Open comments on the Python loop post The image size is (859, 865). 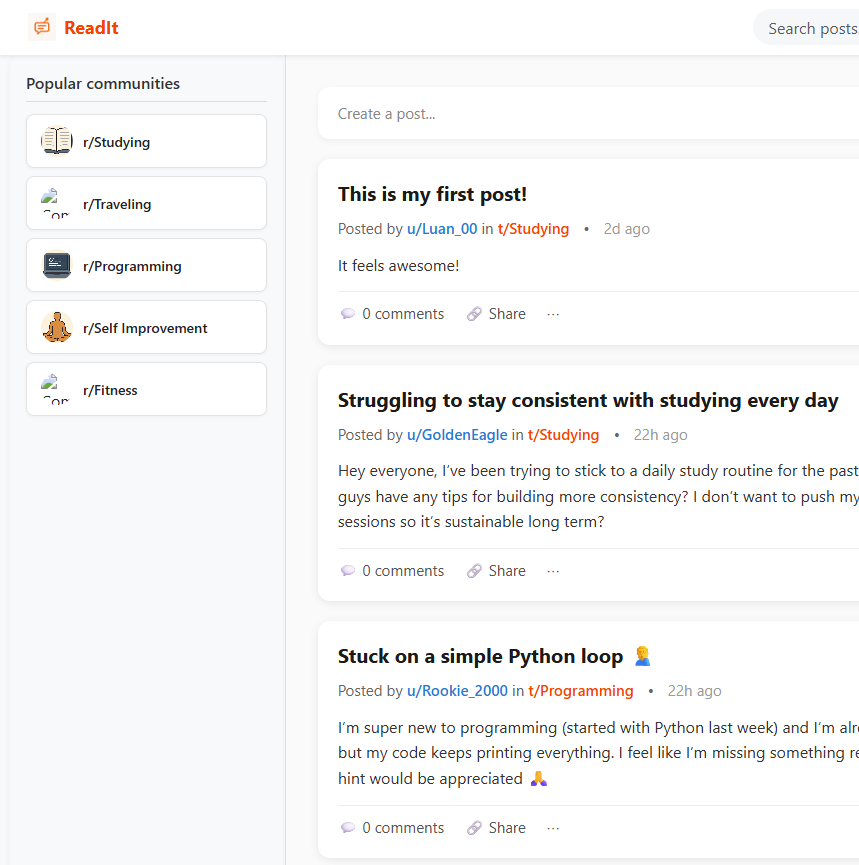pos(392,828)
